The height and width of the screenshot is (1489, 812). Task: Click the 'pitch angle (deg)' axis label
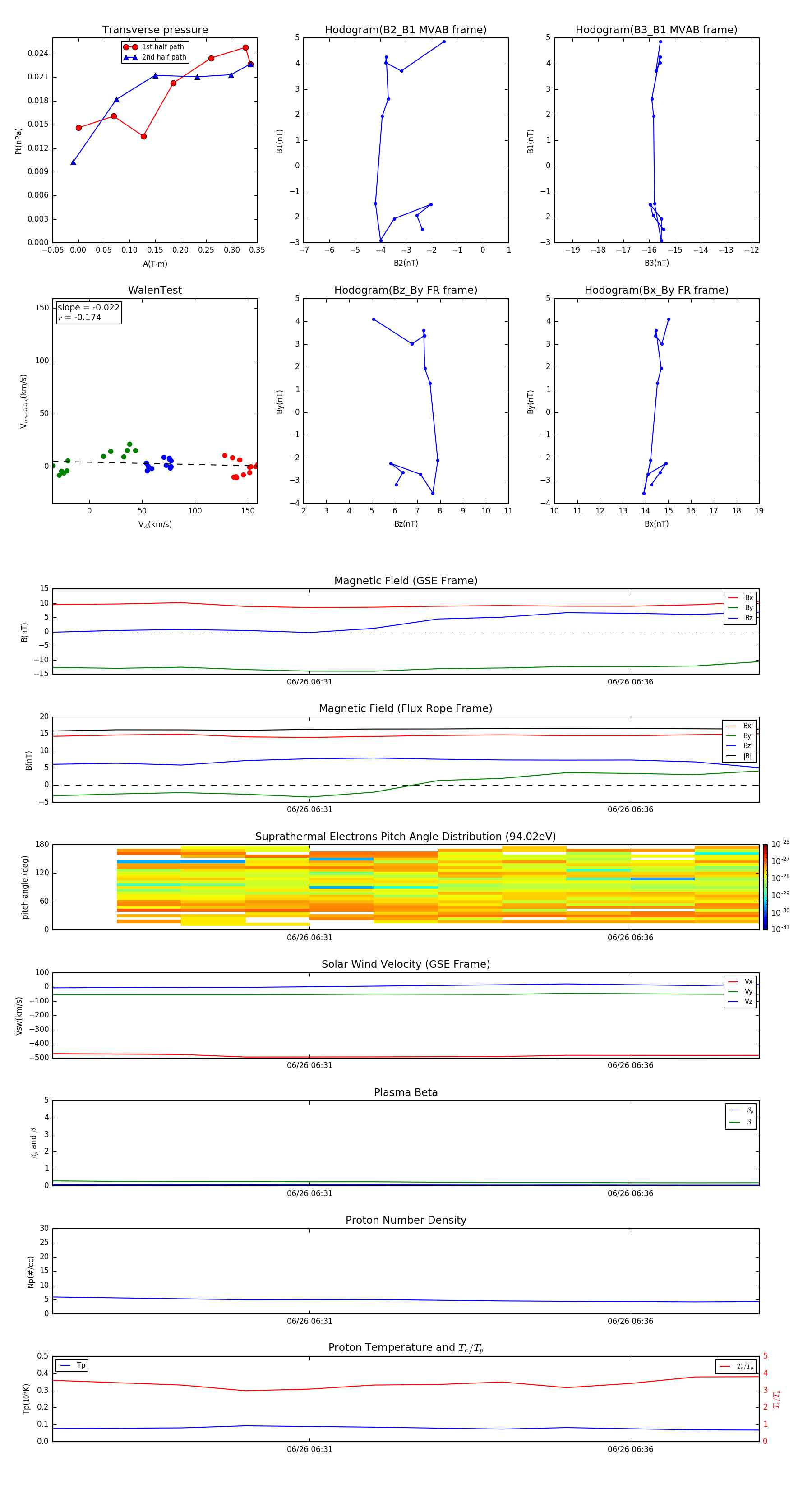[25, 887]
